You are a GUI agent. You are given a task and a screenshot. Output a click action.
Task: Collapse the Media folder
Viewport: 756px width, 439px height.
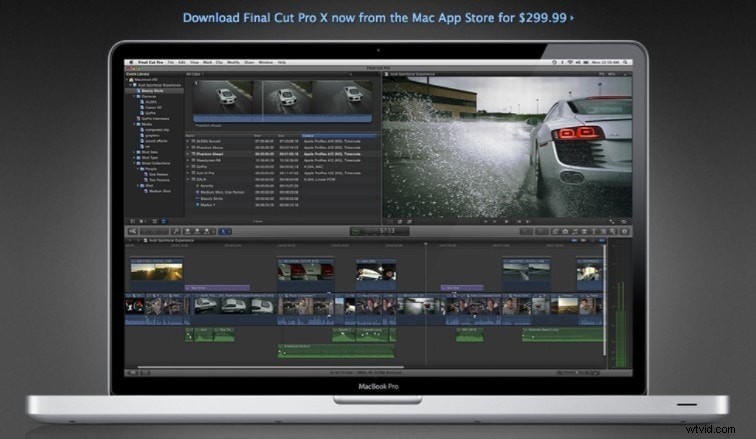coord(135,124)
